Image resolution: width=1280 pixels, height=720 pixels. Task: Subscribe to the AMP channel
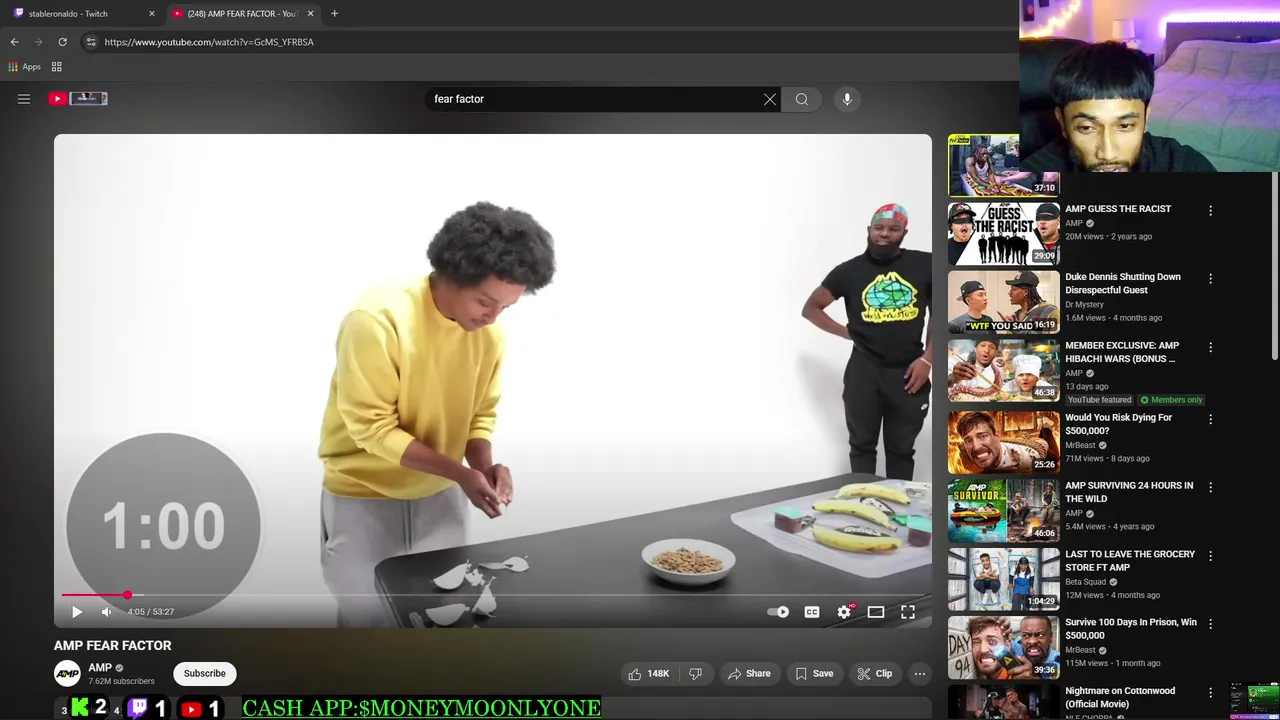pyautogui.click(x=204, y=674)
